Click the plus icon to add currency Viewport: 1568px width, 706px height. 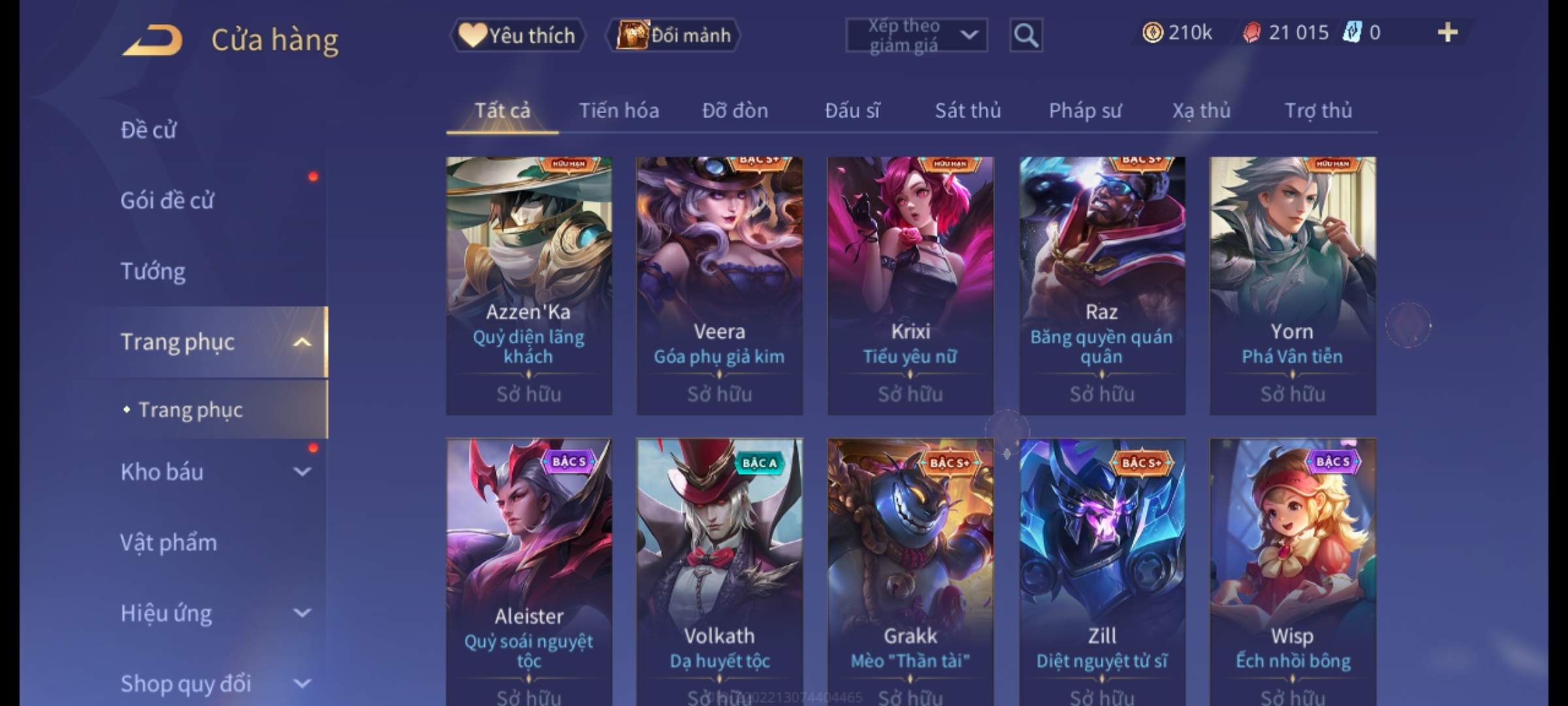1447,33
